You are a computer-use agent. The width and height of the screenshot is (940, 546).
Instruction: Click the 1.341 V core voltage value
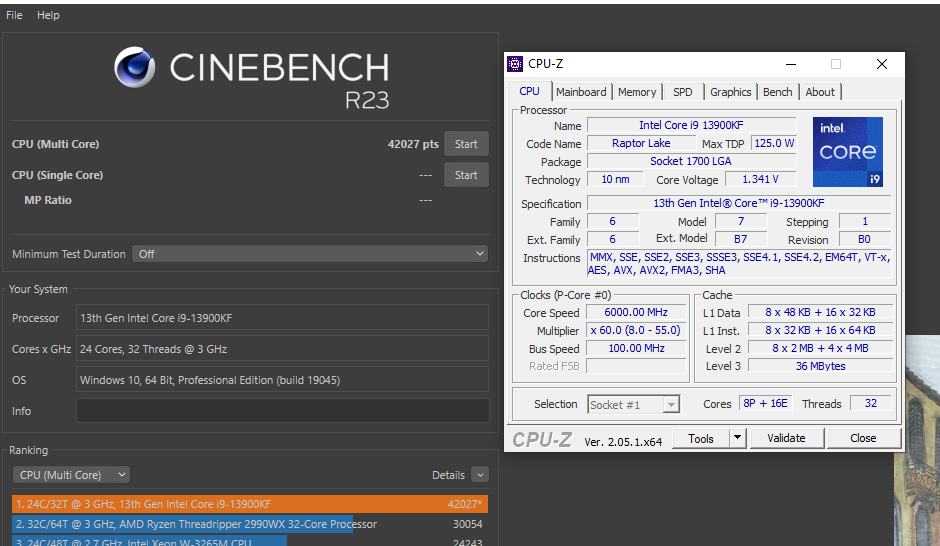tap(760, 179)
